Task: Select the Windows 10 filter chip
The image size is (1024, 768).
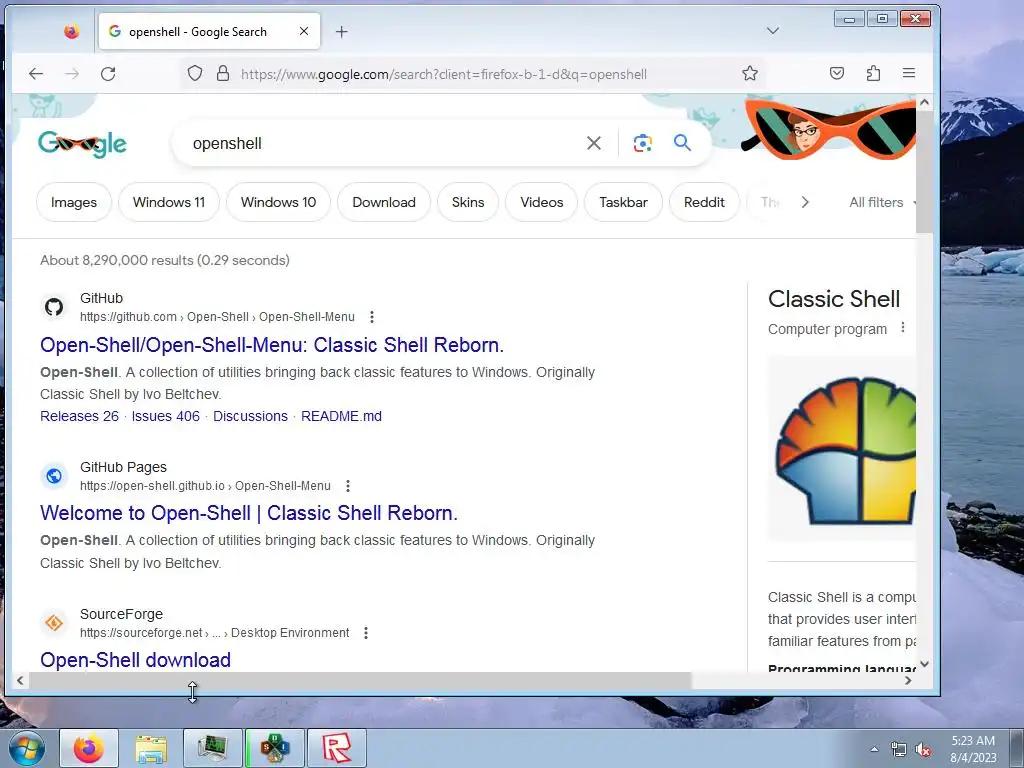Action: [x=278, y=202]
